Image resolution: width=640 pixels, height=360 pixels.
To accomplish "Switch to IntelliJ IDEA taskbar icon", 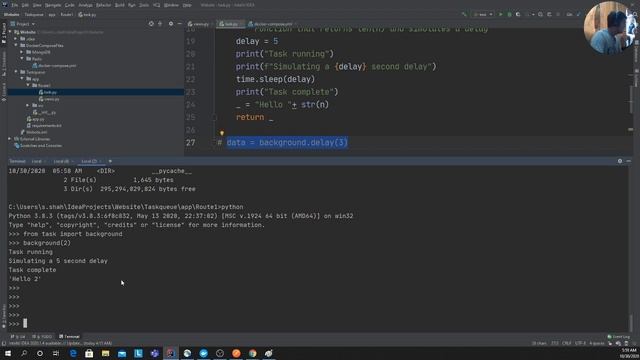I will (x=171, y=353).
